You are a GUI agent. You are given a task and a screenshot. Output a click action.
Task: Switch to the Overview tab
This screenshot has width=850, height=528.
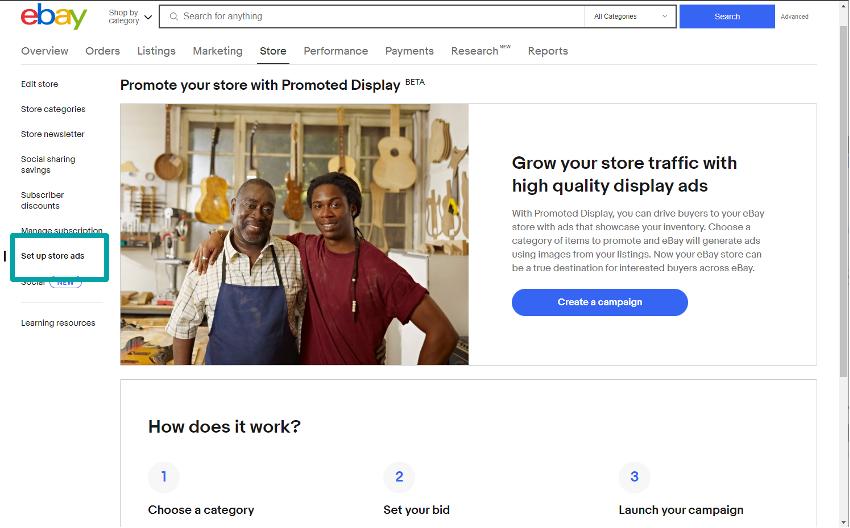click(44, 51)
